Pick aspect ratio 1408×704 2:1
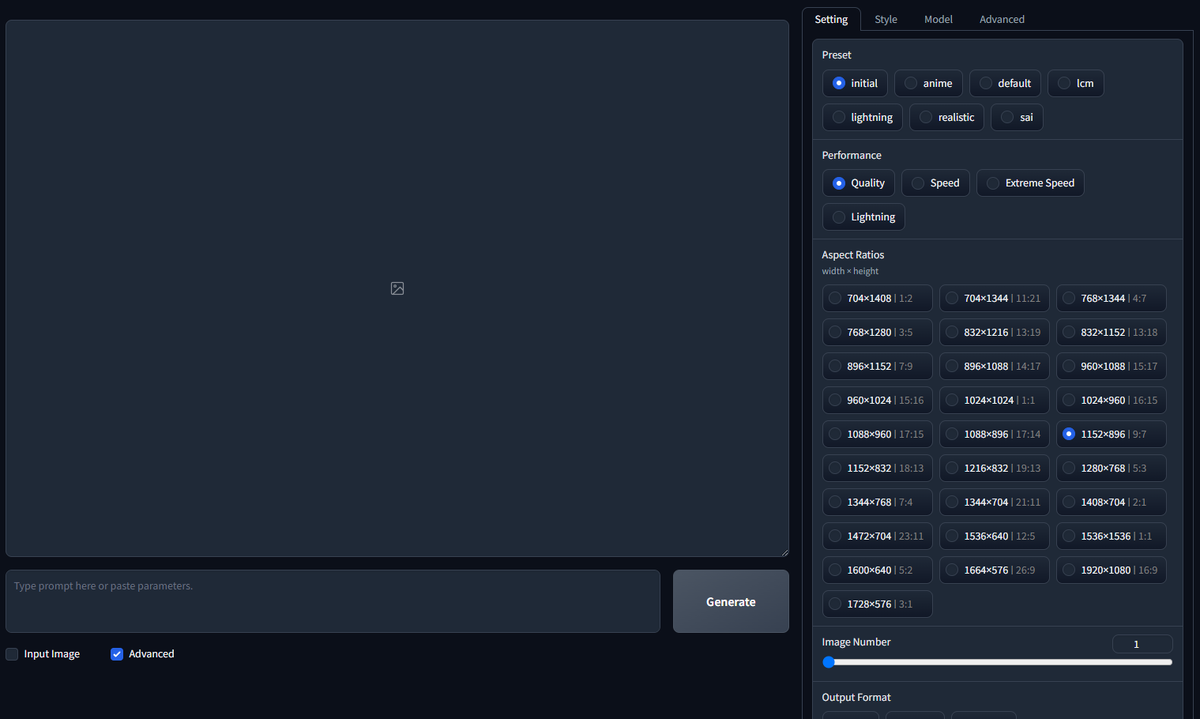Screen dimensions: 1200x719 (1111, 502)
